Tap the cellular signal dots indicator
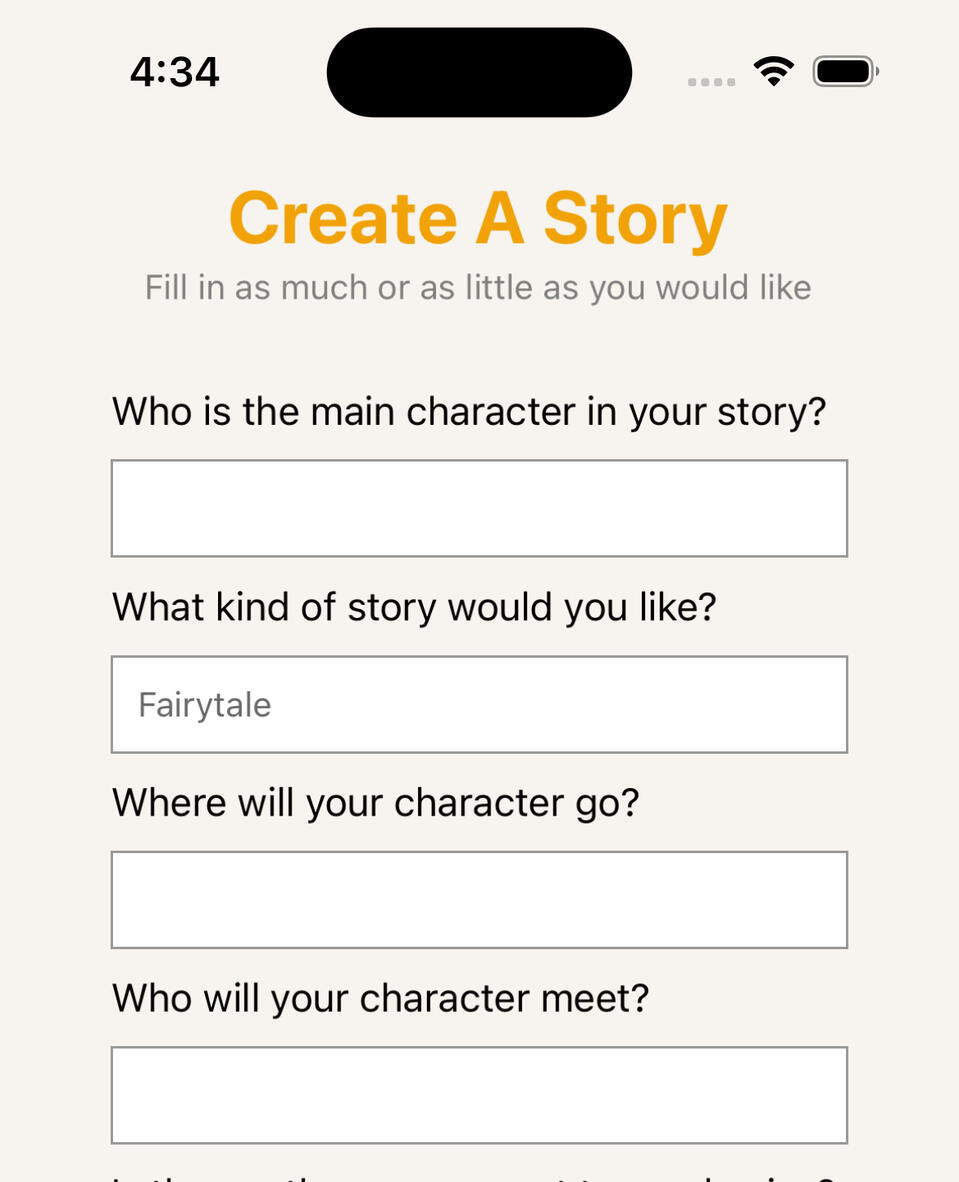 [712, 82]
